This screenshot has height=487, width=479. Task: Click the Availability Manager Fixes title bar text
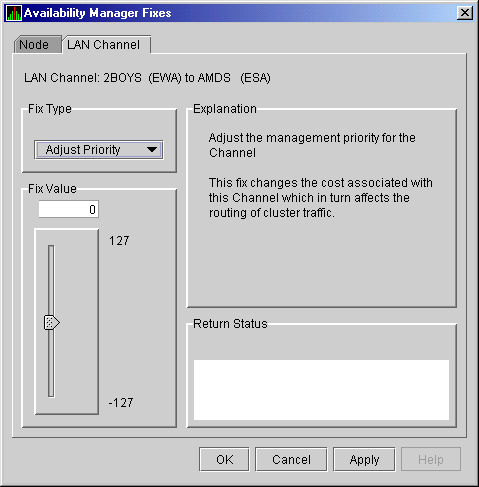click(x=97, y=13)
